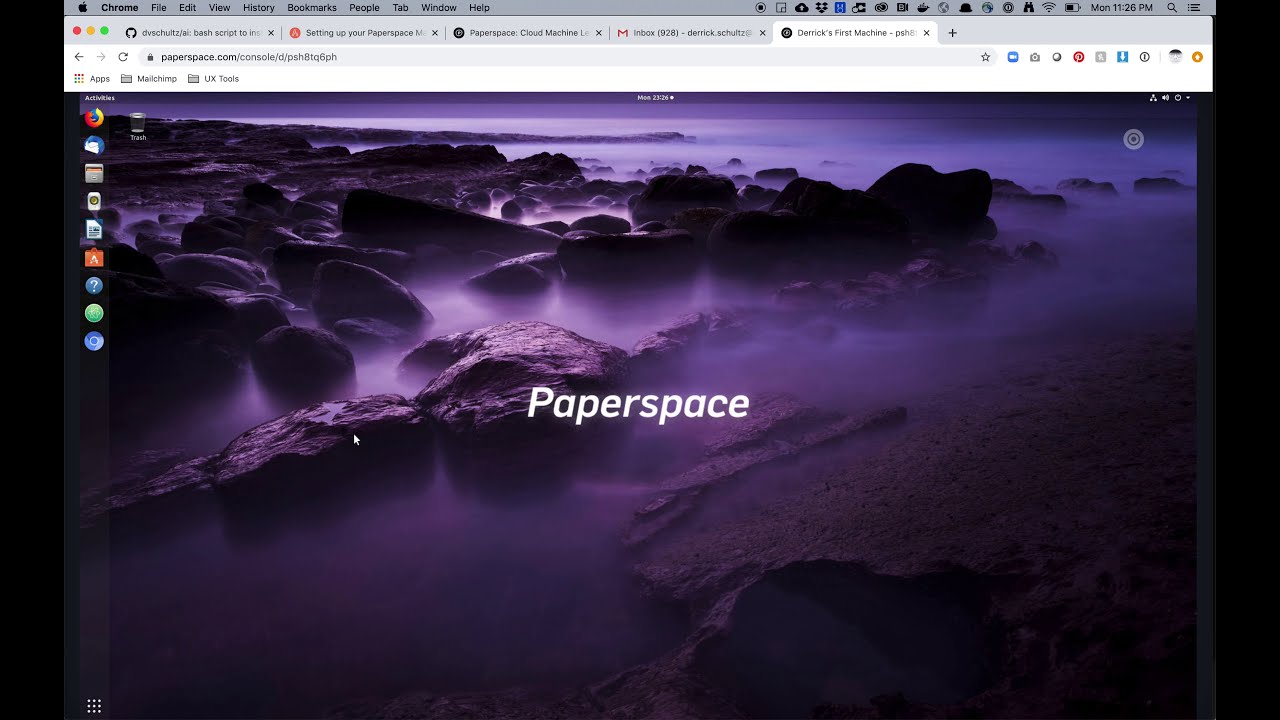Image resolution: width=1280 pixels, height=720 pixels.
Task: Reload the Paperspace console page
Action: [123, 57]
